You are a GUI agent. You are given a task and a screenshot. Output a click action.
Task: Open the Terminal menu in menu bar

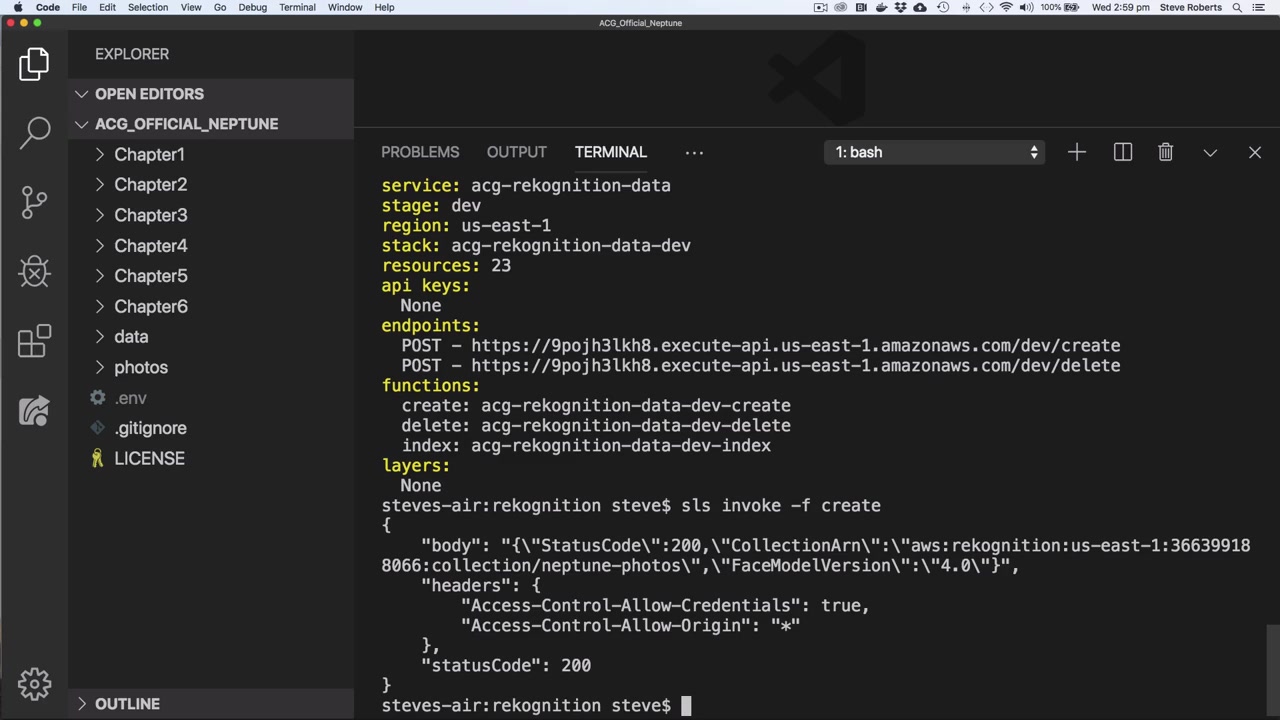(297, 7)
